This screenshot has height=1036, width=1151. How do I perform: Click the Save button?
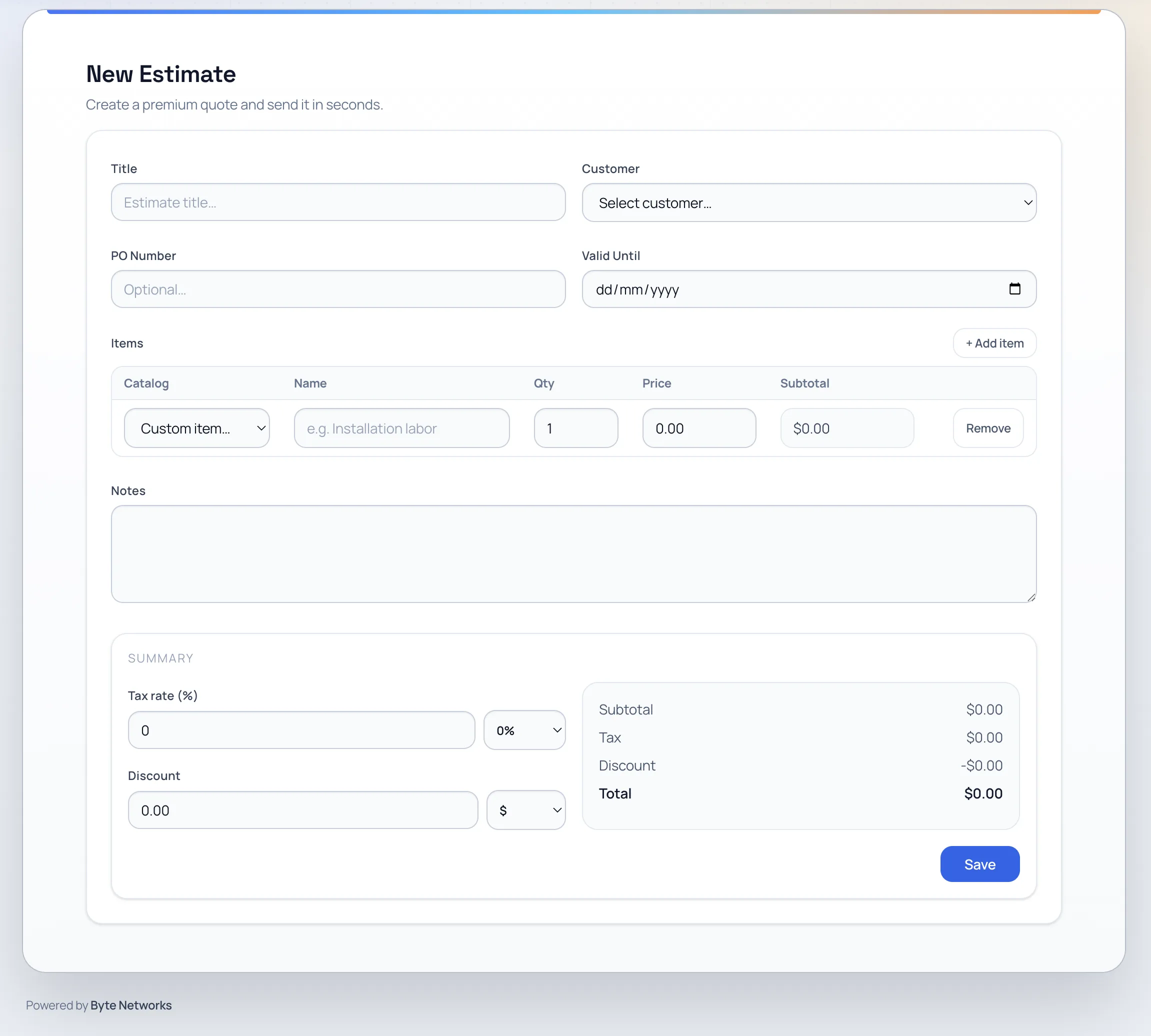tap(979, 863)
